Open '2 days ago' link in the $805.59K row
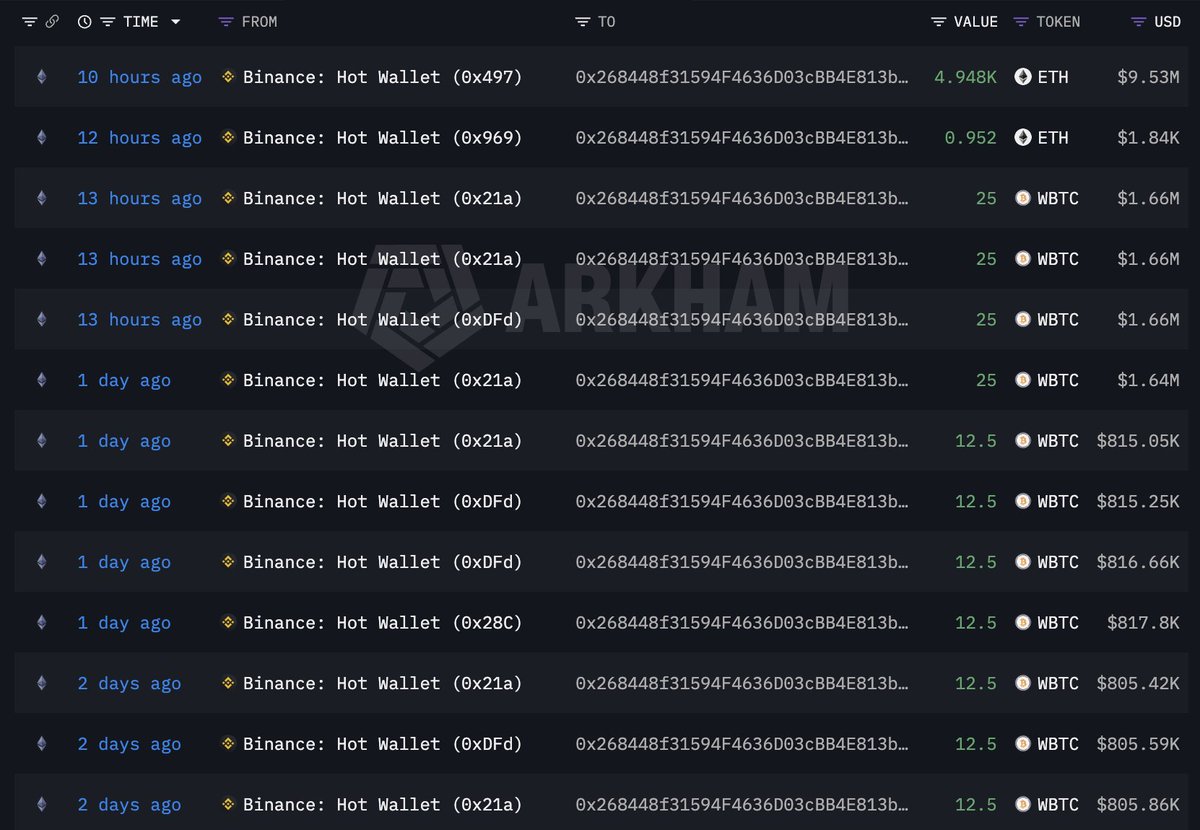Viewport: 1200px width, 830px height. pyautogui.click(x=129, y=743)
